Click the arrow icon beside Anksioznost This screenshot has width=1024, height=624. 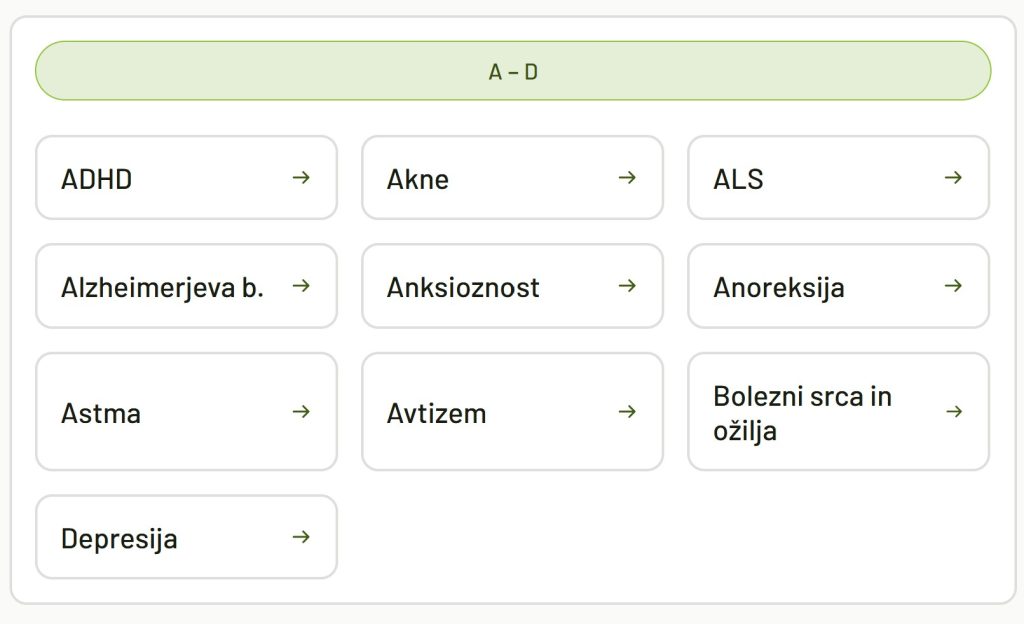point(627,286)
